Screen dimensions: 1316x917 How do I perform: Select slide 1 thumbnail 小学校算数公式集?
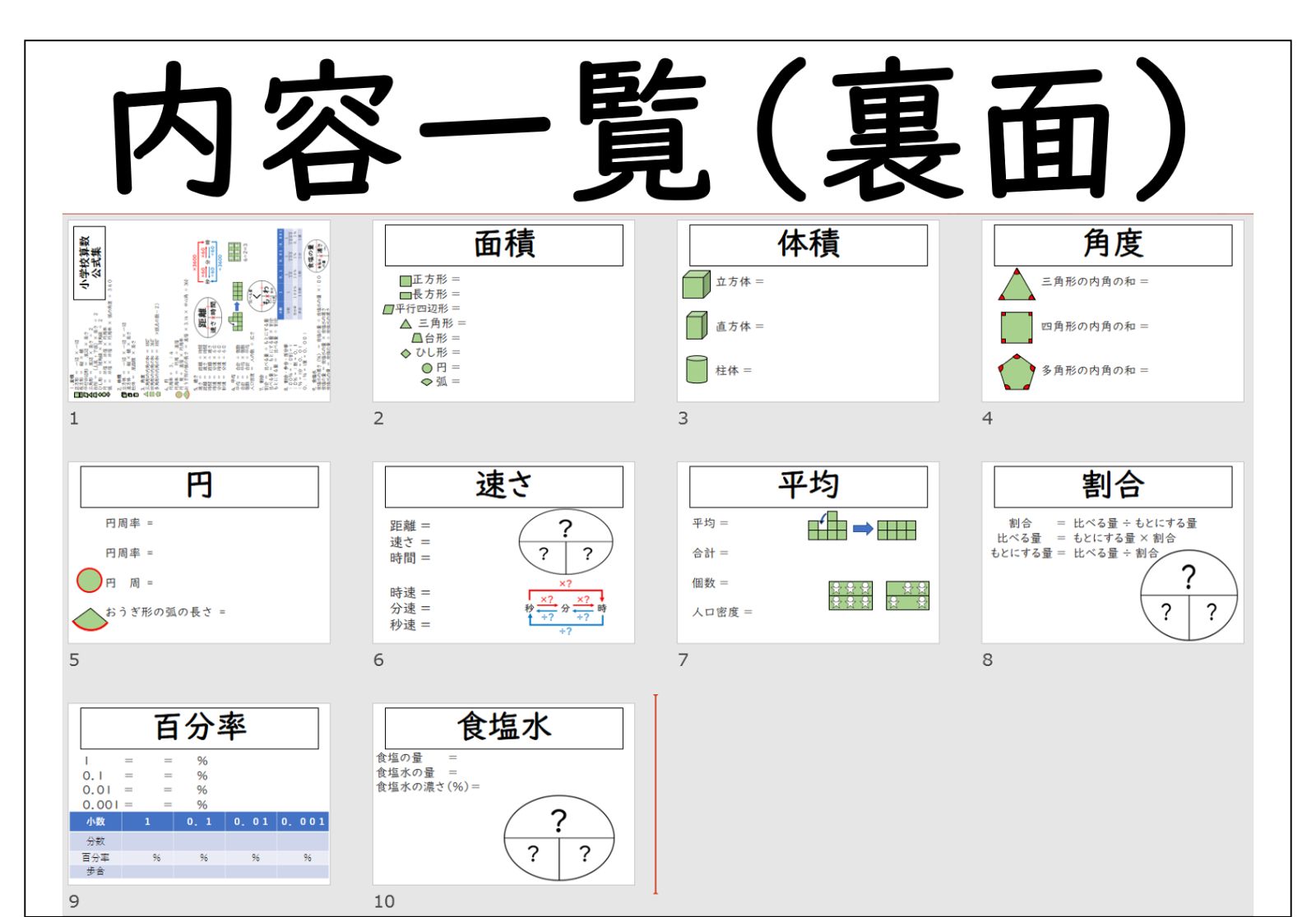(x=199, y=311)
